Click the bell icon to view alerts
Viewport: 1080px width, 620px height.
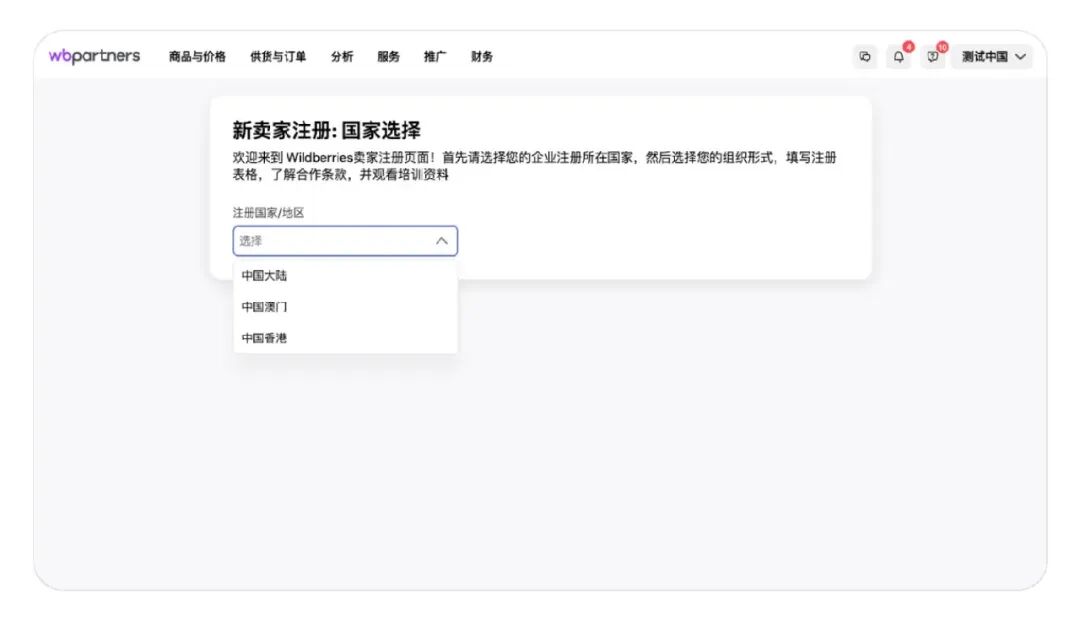(x=898, y=58)
